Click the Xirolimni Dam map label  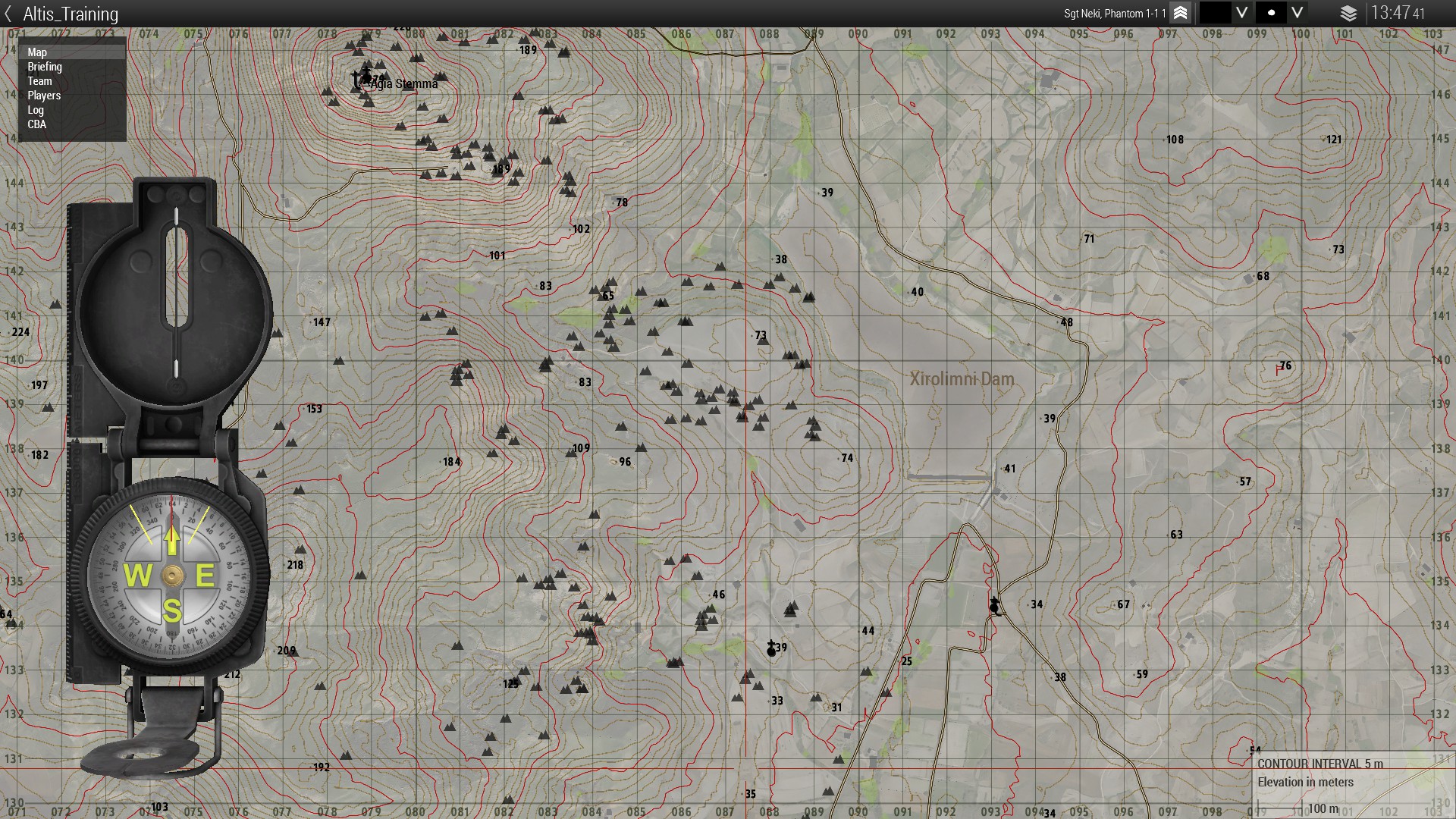click(962, 379)
